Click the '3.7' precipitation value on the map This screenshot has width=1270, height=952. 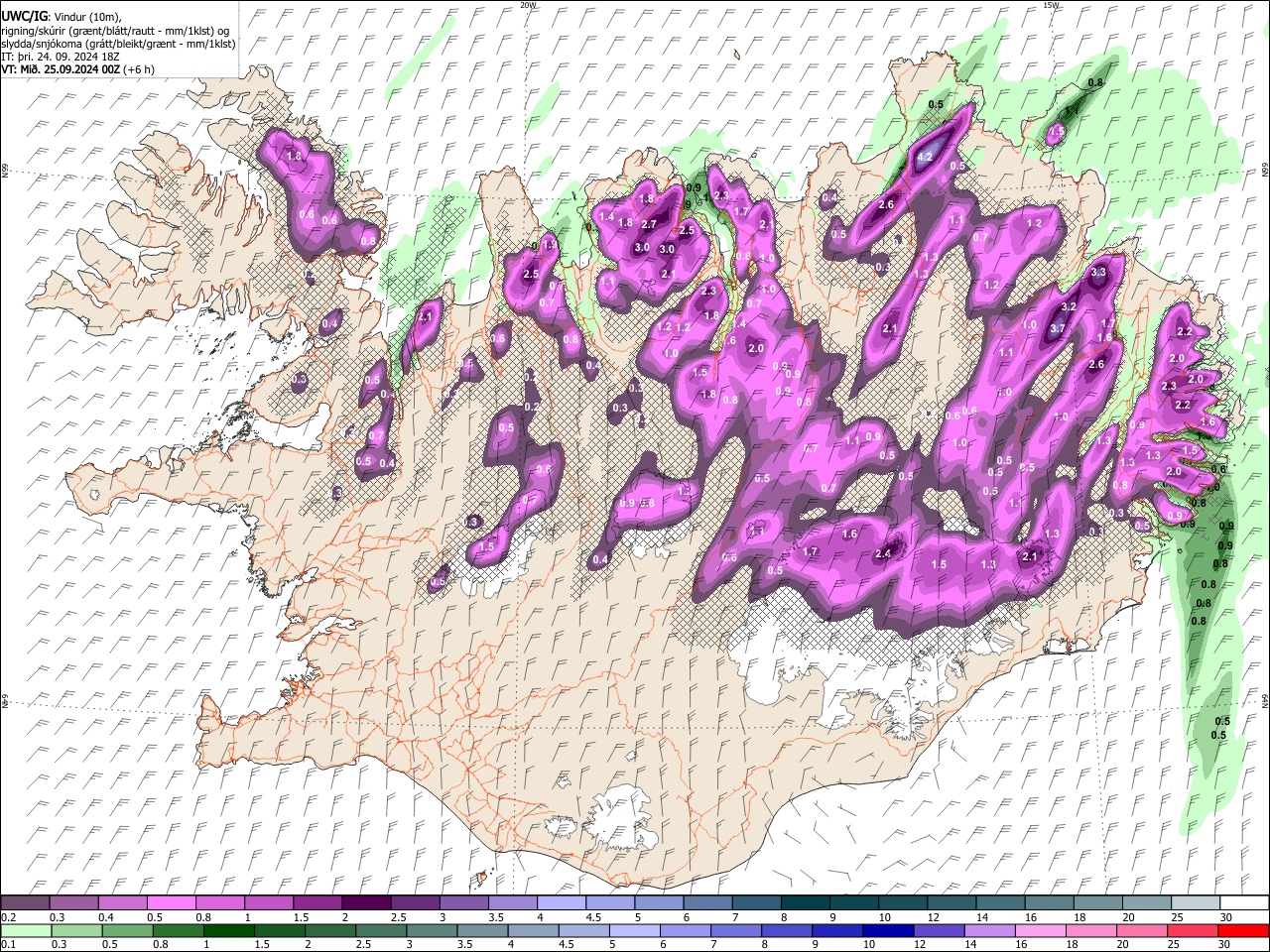[x=1058, y=328]
